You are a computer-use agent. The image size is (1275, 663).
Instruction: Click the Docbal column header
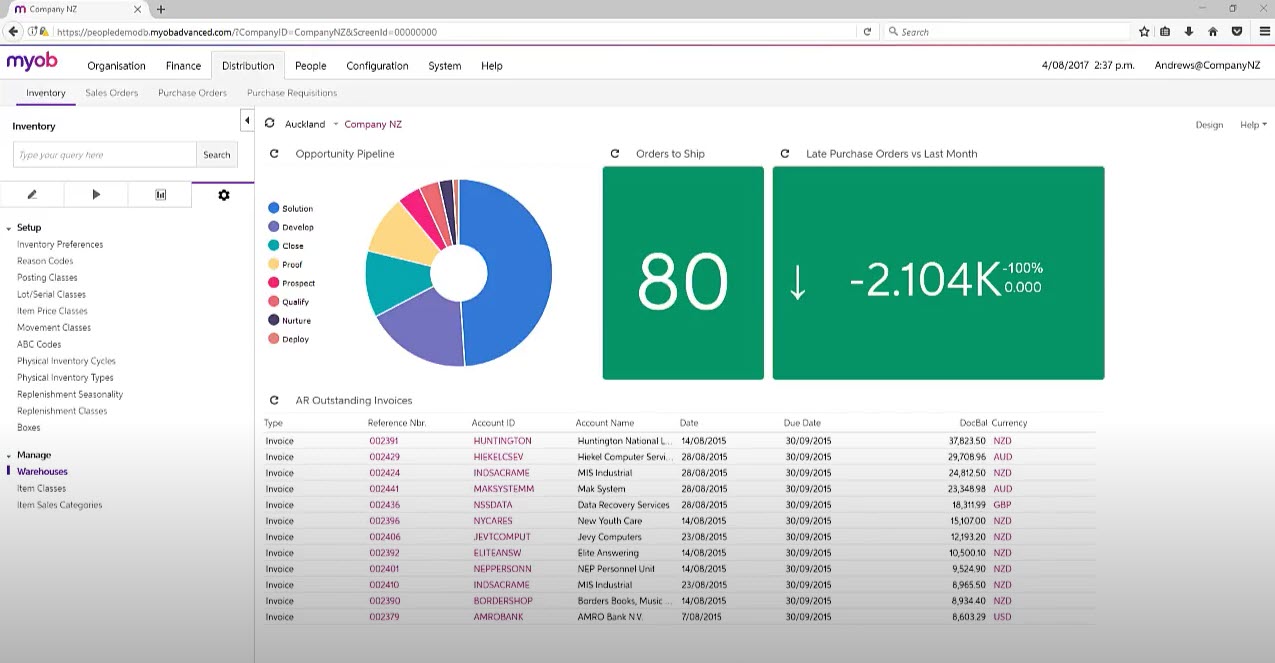tap(972, 423)
